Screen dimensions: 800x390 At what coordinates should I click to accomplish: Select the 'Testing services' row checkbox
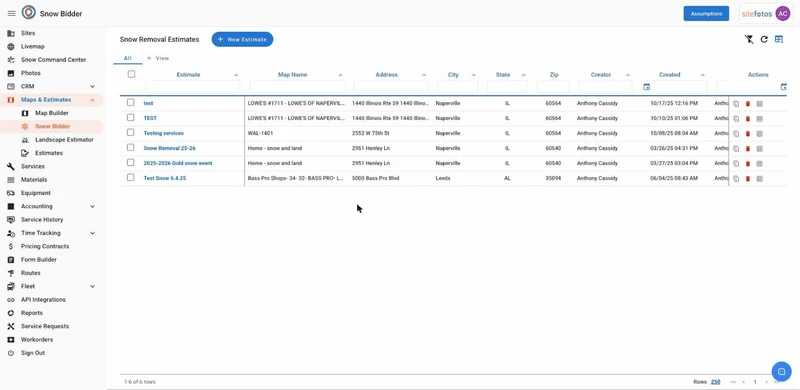point(131,132)
